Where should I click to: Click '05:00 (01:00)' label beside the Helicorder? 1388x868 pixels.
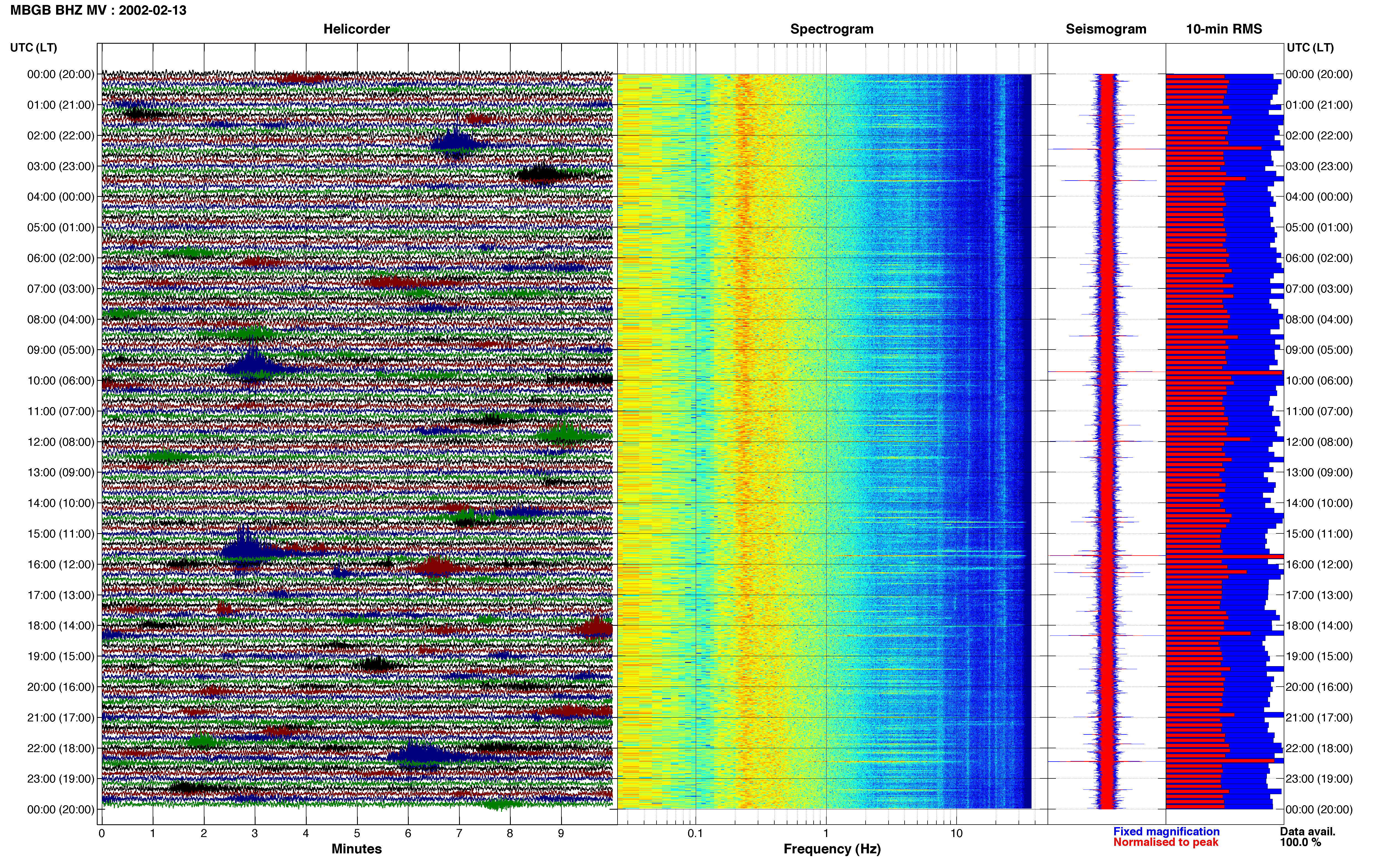tap(61, 228)
